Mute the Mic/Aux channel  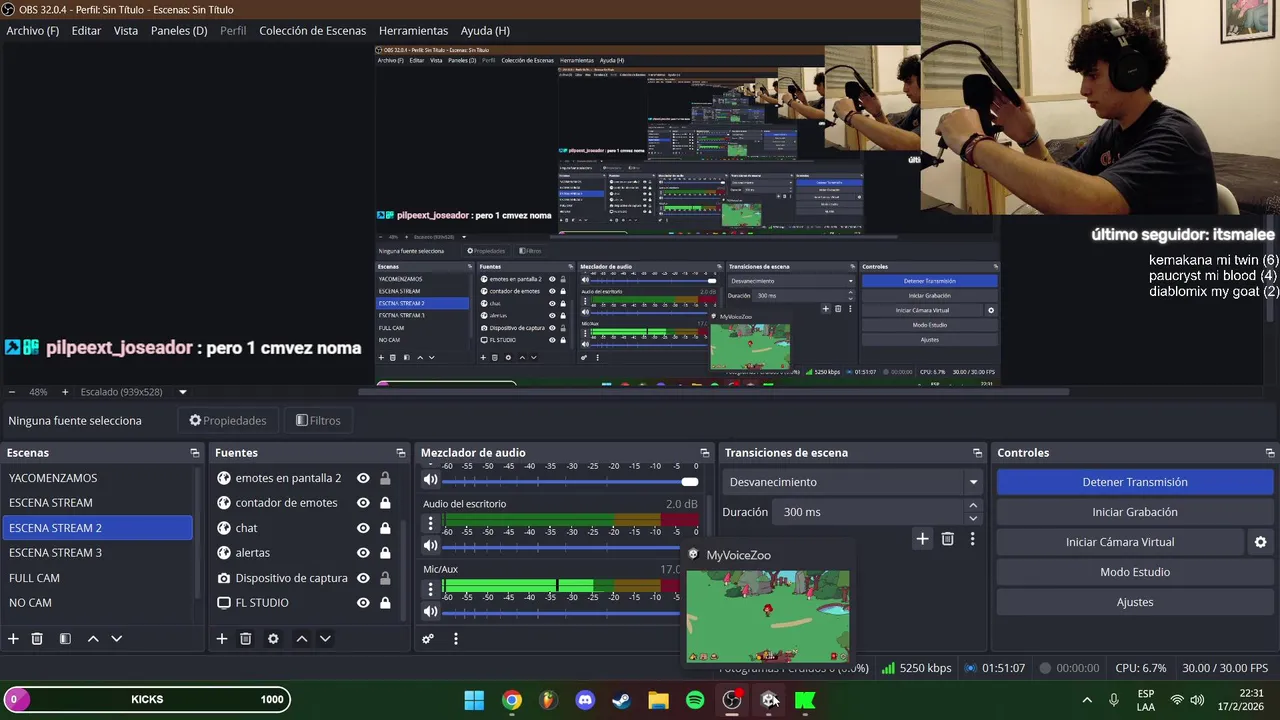(431, 612)
